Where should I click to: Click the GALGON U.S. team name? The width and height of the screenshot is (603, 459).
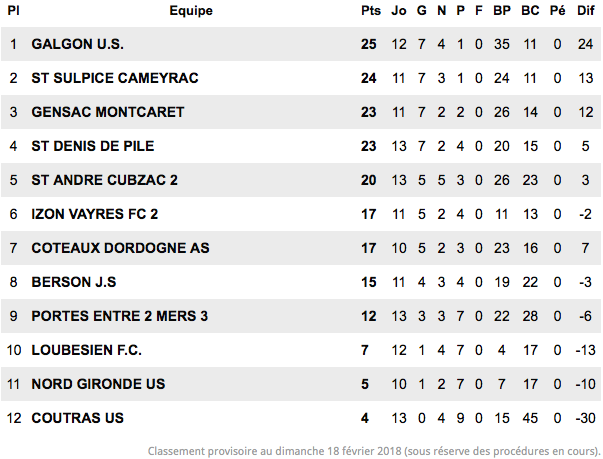(77, 44)
